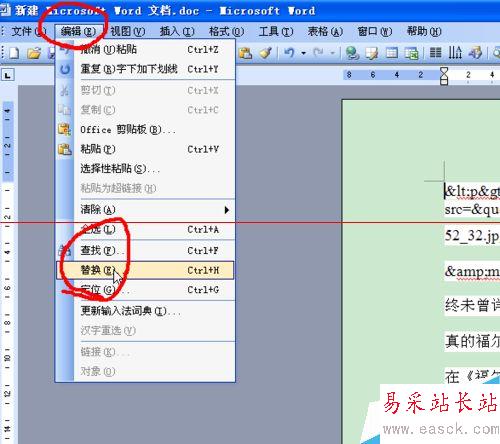Click the Change Text Direction icon
Screen dimensions: 500x444
pyautogui.click(x=455, y=53)
